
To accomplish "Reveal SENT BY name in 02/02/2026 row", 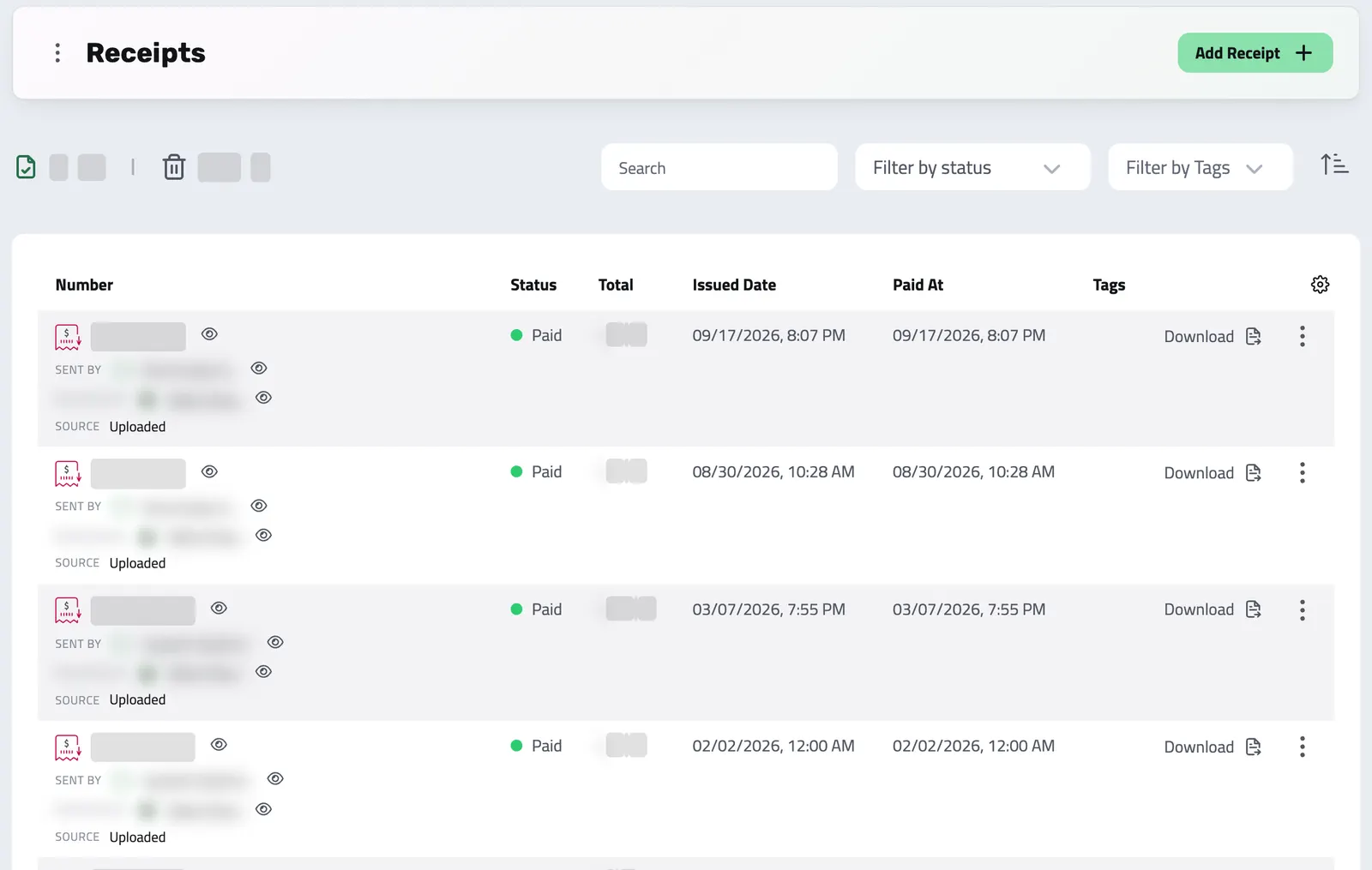I will [275, 778].
